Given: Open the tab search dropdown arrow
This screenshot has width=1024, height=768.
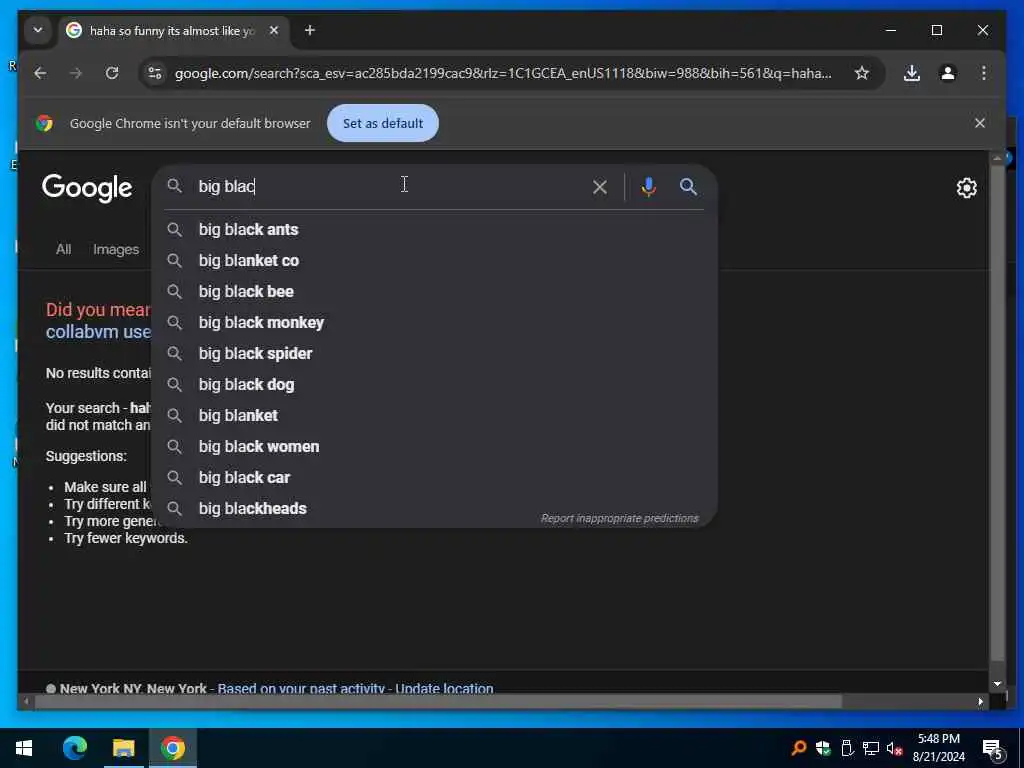Looking at the screenshot, I should pyautogui.click(x=38, y=30).
